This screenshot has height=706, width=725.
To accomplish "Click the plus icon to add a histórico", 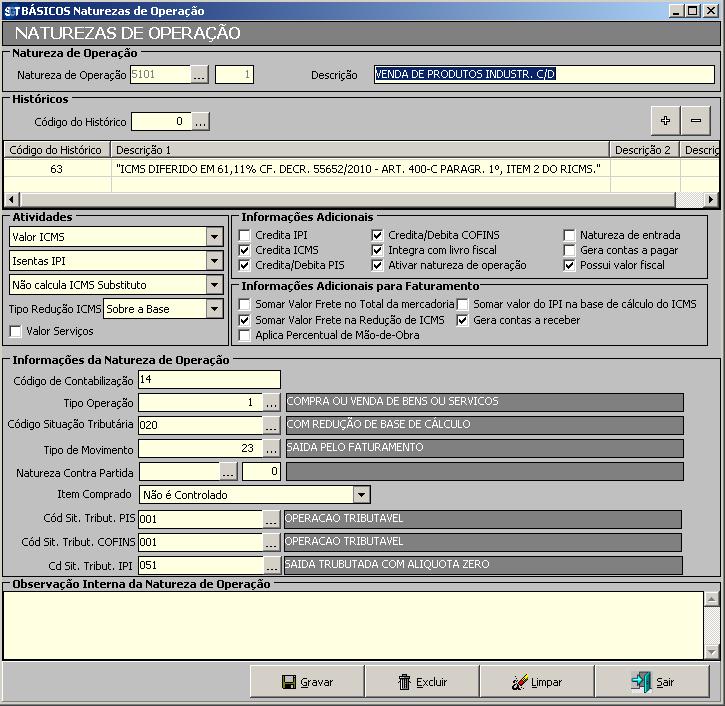I will [665, 121].
